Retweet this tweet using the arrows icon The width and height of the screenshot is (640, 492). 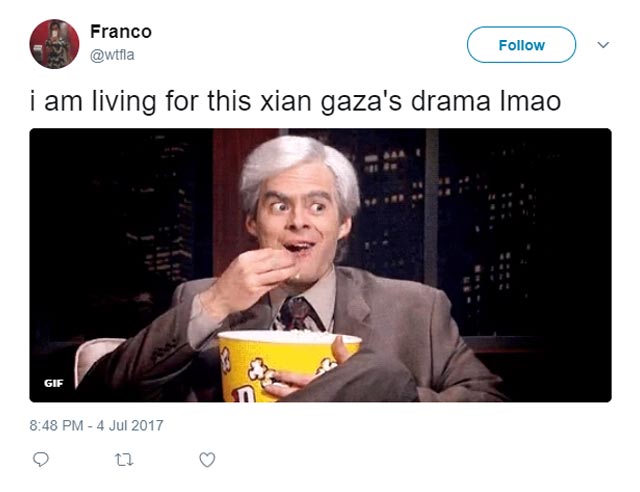click(x=124, y=460)
